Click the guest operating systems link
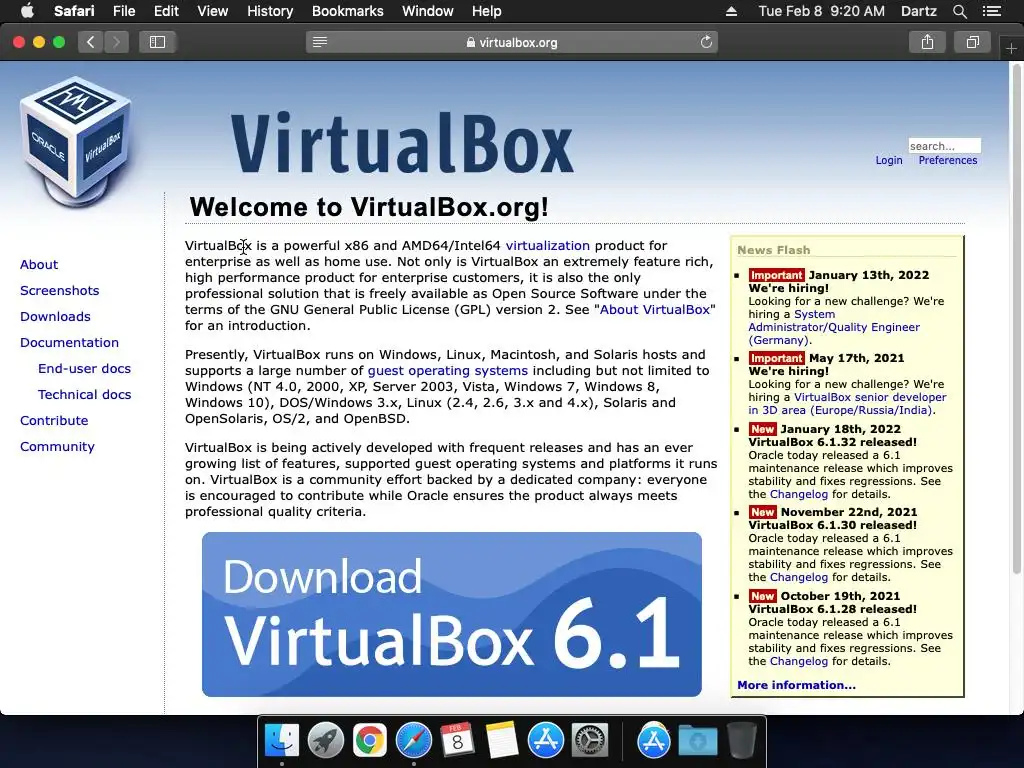The image size is (1024, 768). 447,370
